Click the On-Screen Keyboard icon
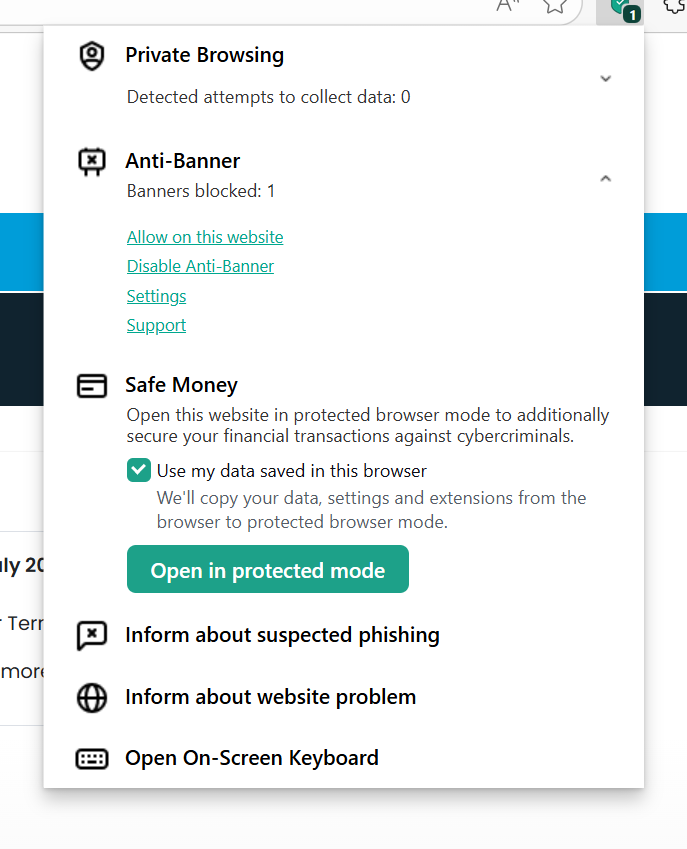This screenshot has width=687, height=849. click(91, 759)
